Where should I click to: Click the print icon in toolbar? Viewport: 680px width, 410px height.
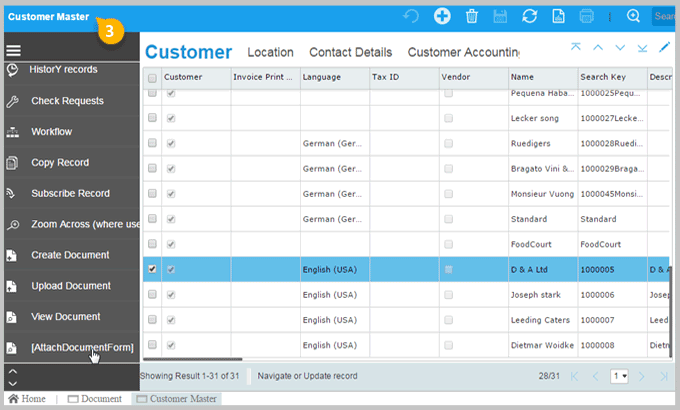pos(587,16)
